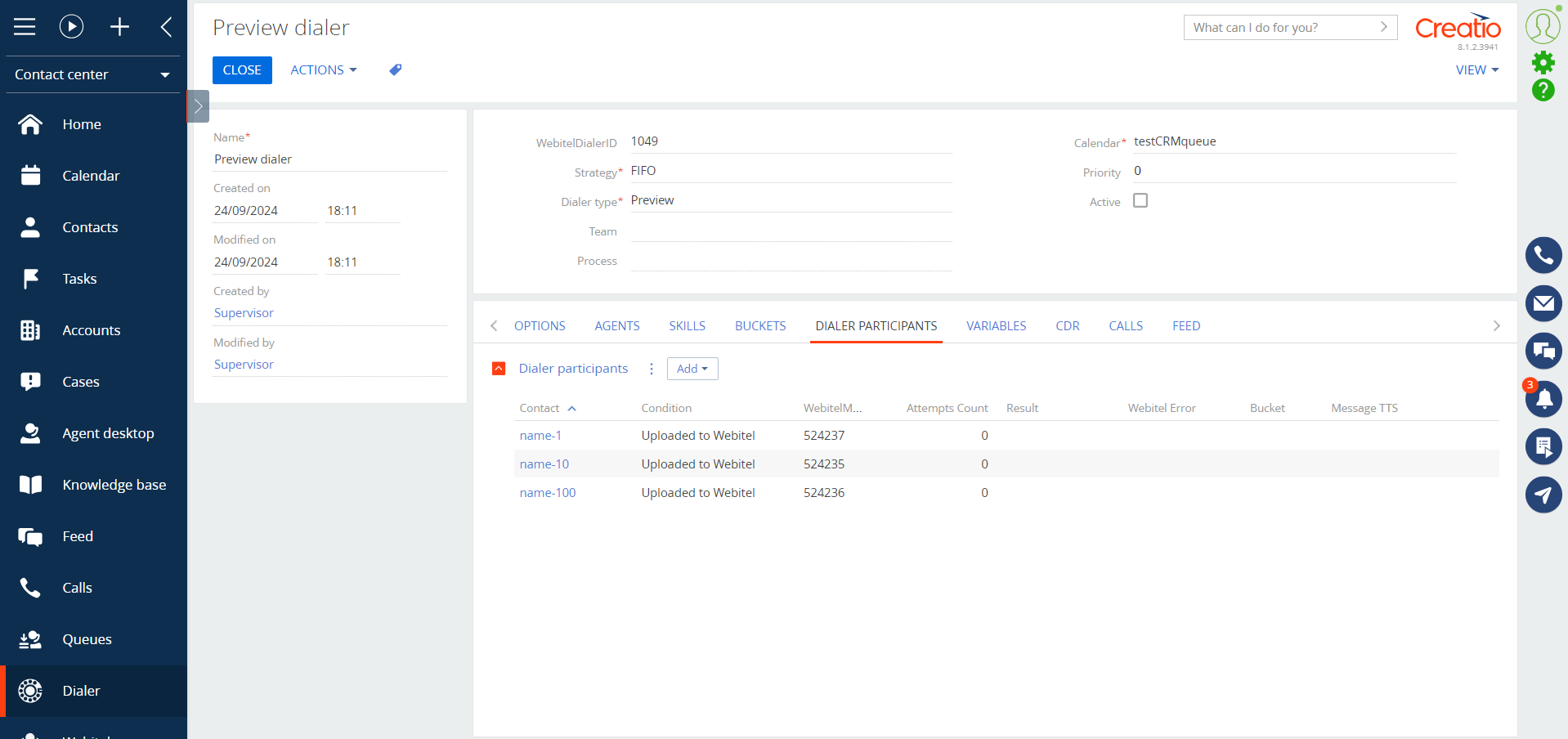Open the email envelope panel icon
Viewport: 1568px width, 739px height.
[1543, 303]
